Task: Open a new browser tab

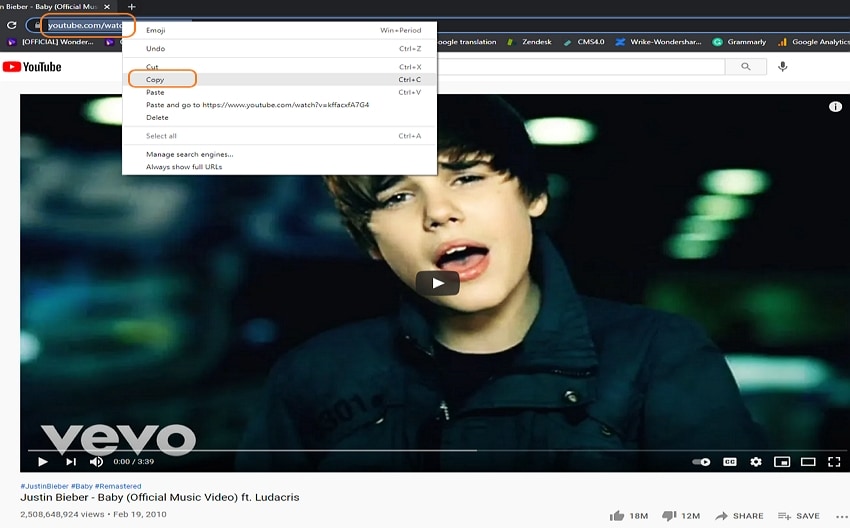Action: [x=131, y=7]
